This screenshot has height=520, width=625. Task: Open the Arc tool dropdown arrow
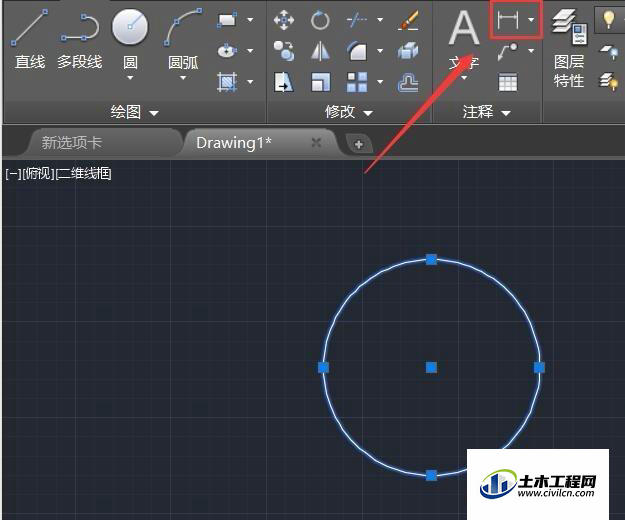(183, 78)
